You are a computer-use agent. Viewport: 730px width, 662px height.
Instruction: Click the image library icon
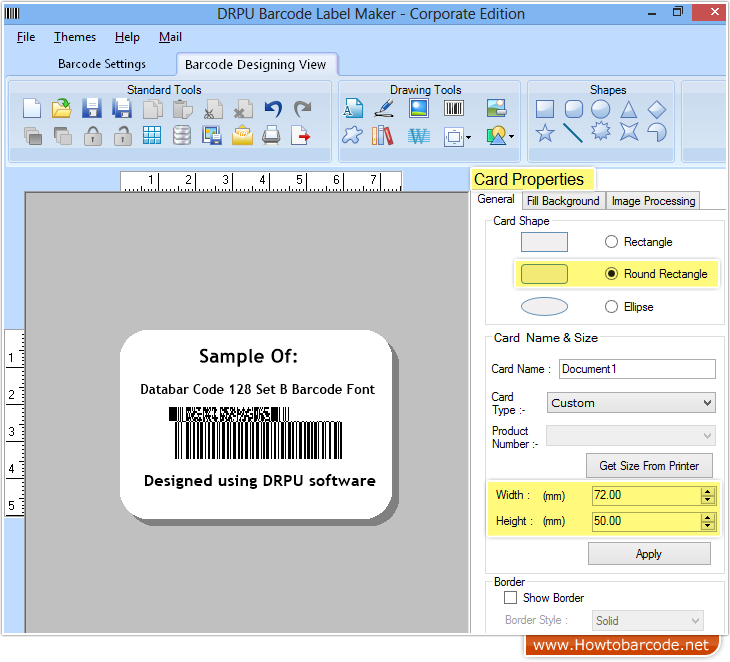click(496, 108)
